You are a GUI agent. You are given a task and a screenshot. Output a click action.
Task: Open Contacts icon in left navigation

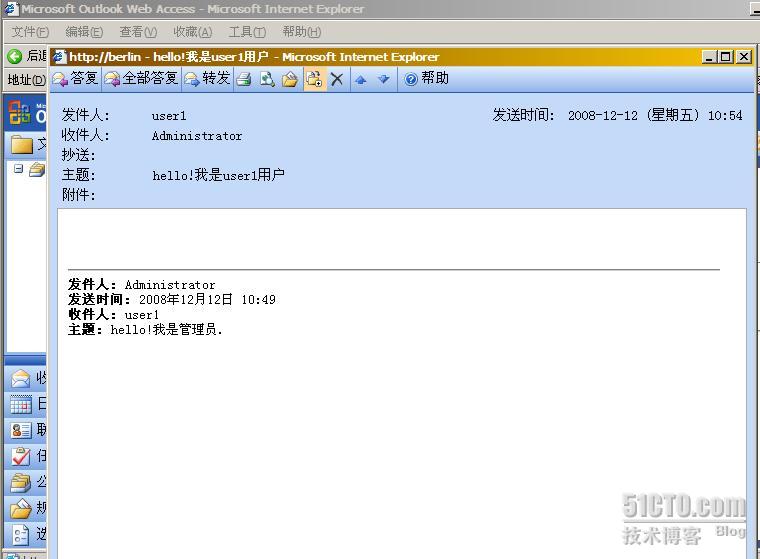[x=21, y=430]
